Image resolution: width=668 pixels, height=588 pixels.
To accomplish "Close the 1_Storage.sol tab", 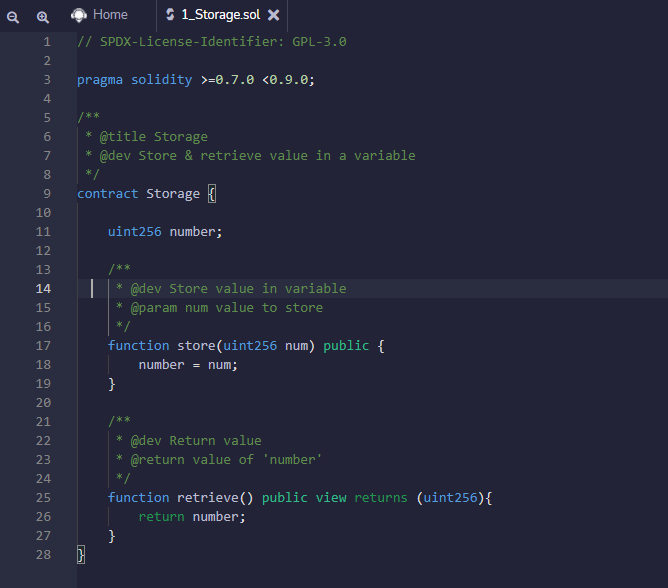I will 274,15.
